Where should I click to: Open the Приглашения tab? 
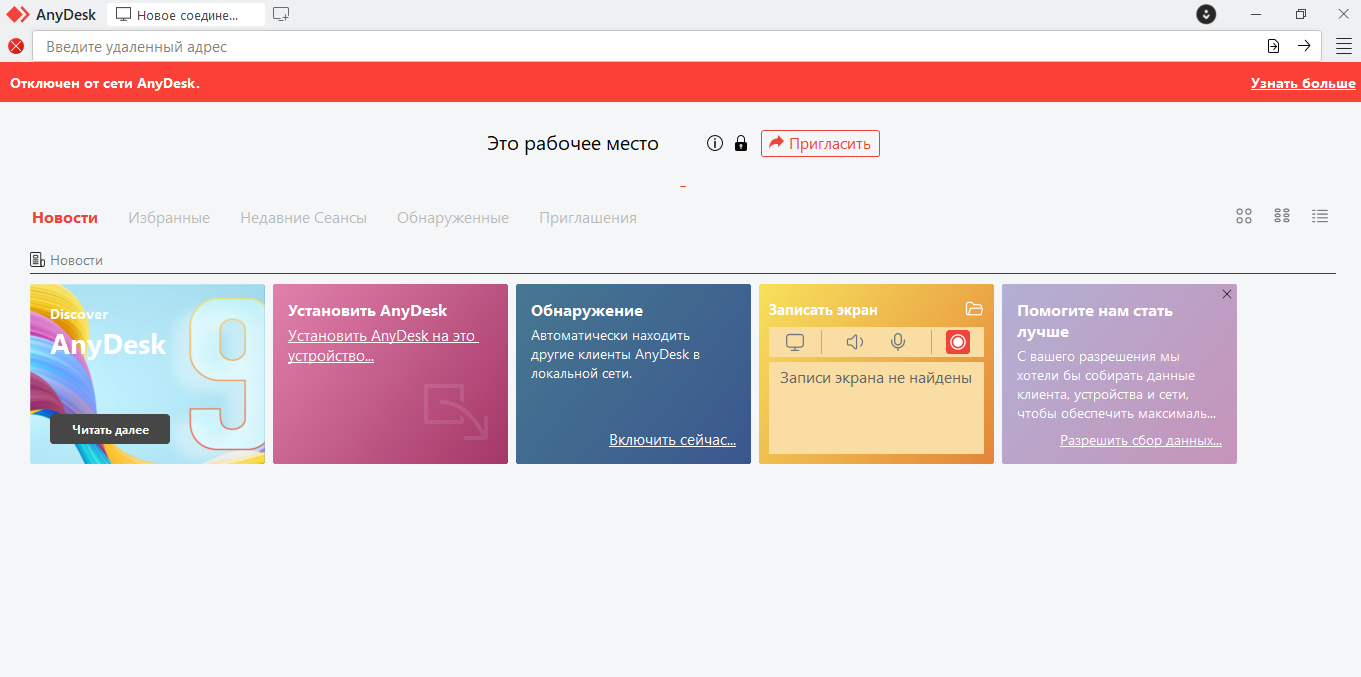(x=588, y=217)
